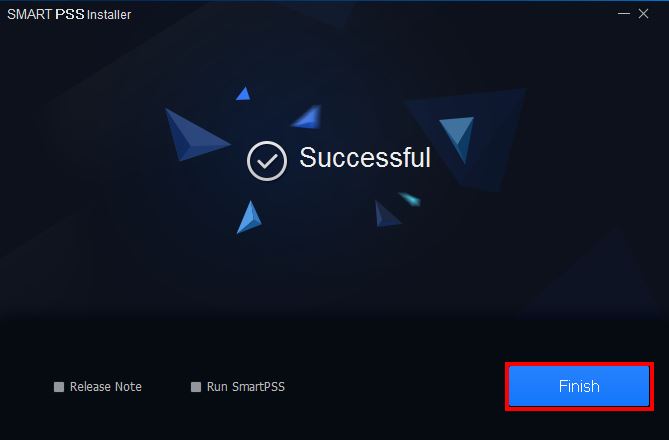
Task: Select the Release Note label text
Action: pyautogui.click(x=106, y=387)
